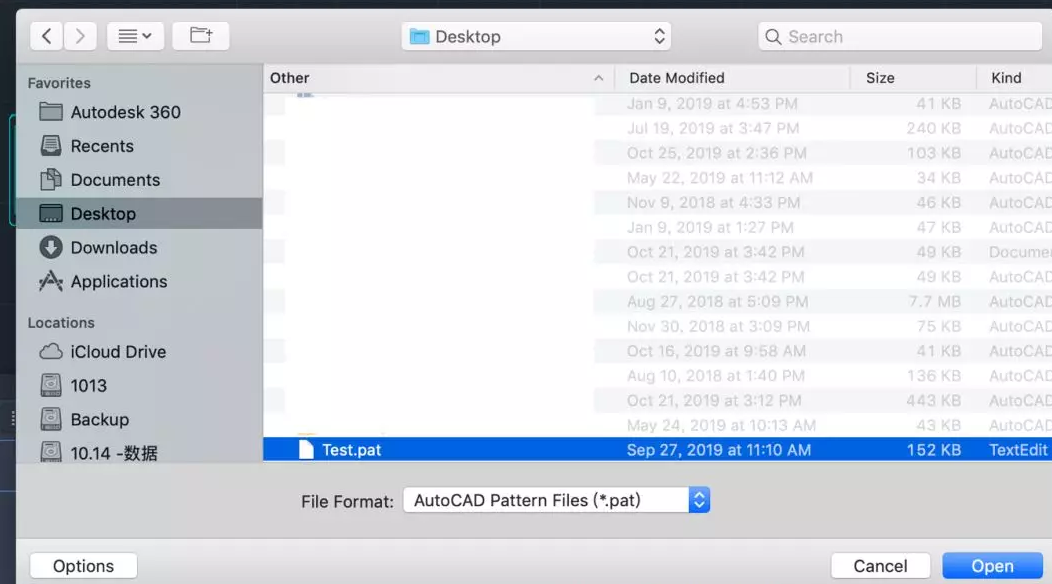Open Applications in the sidebar

(x=139, y=281)
